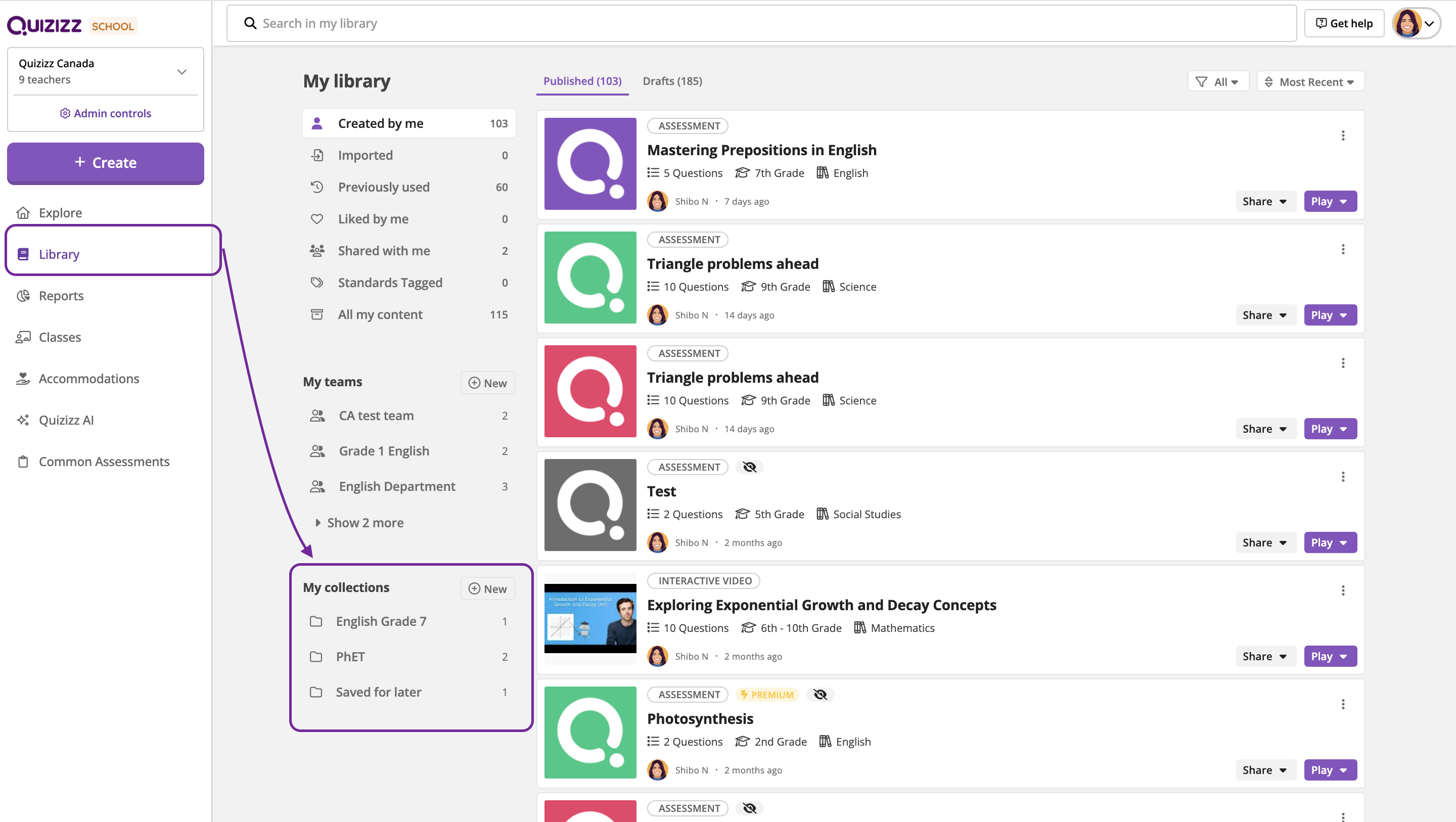1456x822 pixels.
Task: Click Shibo N avatar on Photosynthesis card
Action: (x=657, y=770)
